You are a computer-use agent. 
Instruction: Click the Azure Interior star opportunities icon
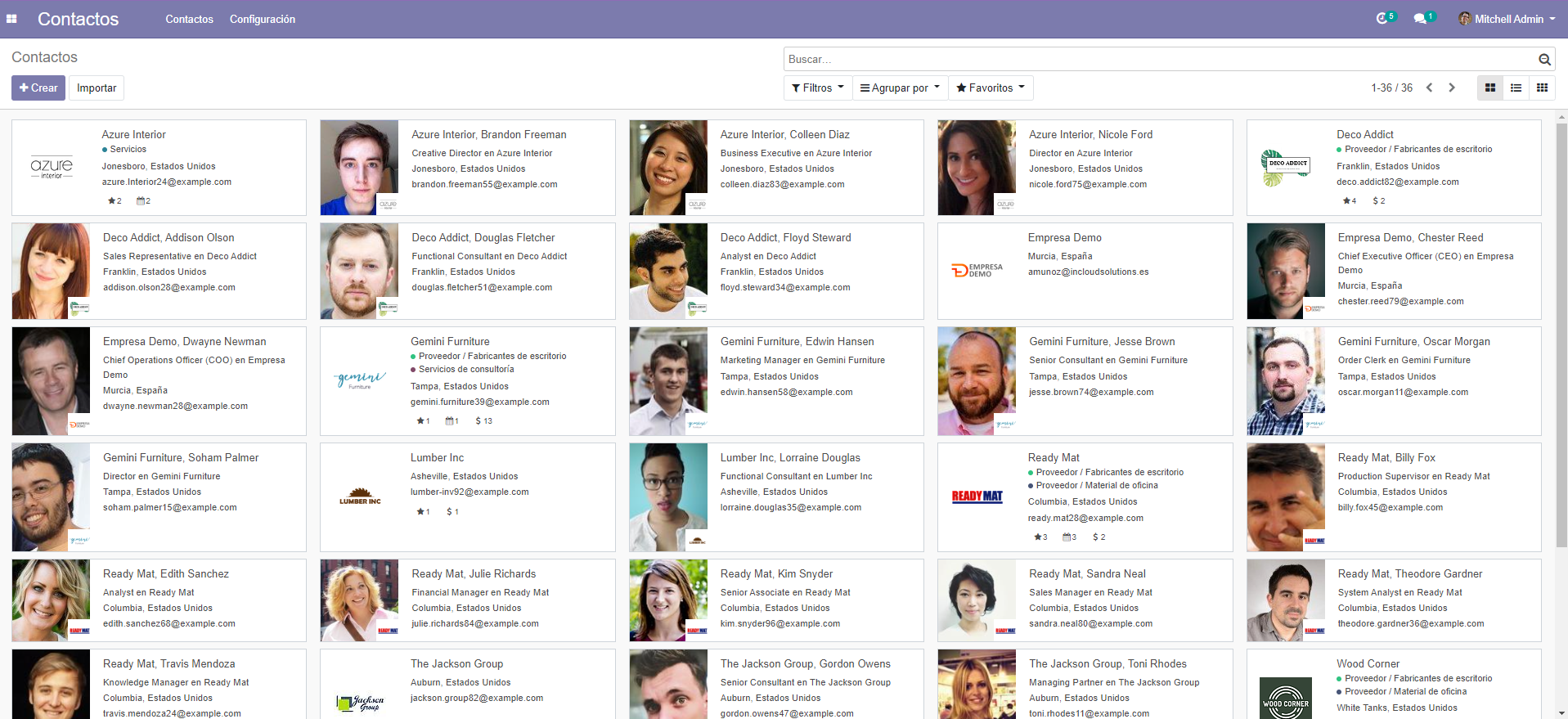click(x=112, y=200)
